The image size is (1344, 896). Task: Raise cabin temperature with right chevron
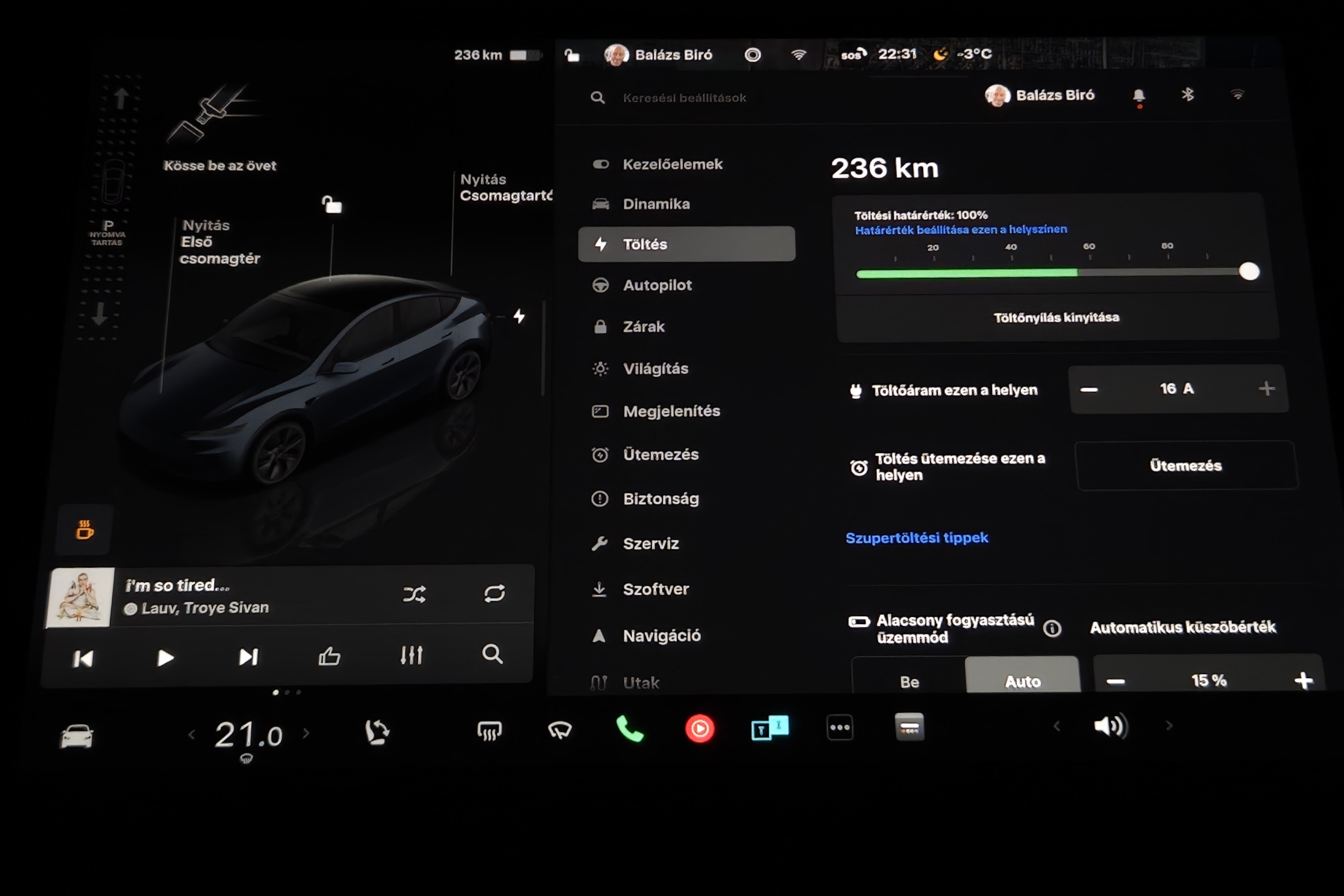[306, 733]
